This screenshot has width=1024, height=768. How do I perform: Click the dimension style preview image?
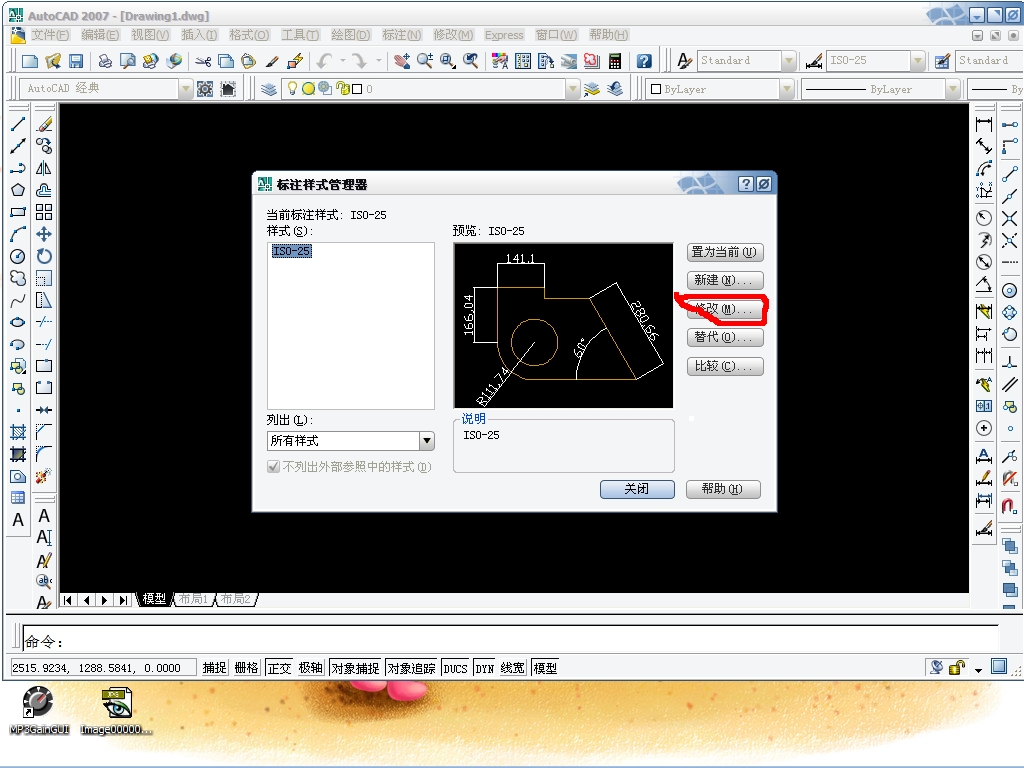[x=563, y=326]
